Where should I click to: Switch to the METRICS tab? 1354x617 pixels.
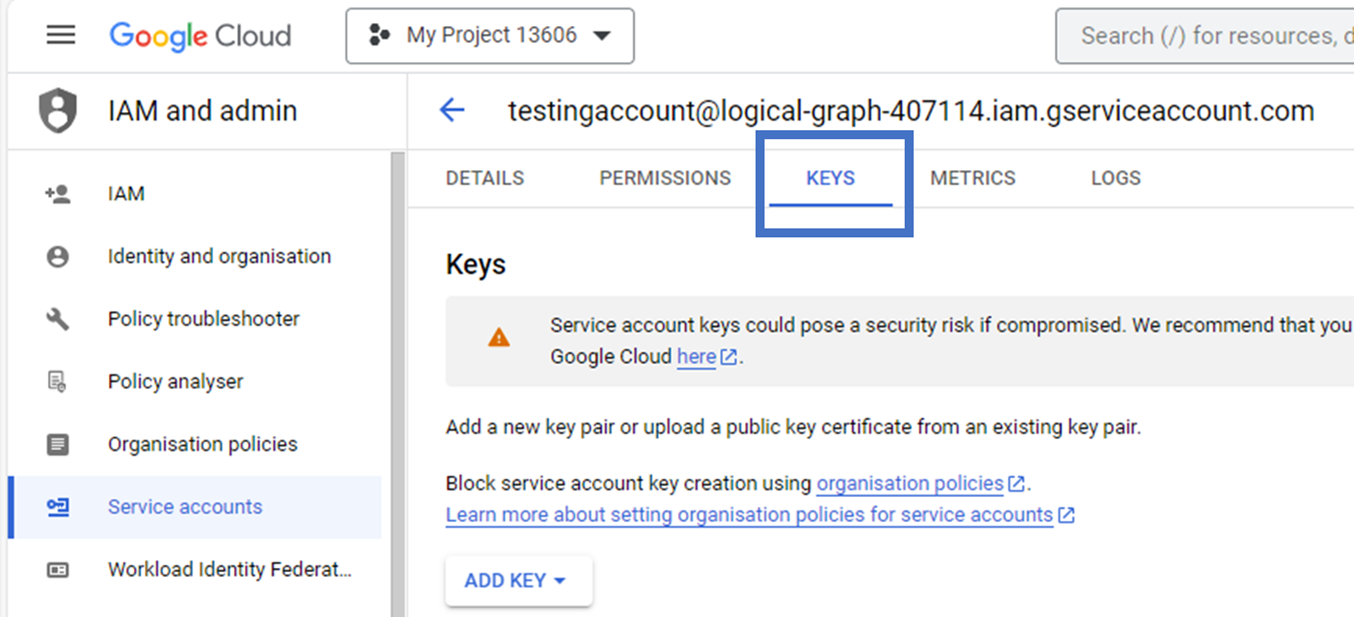click(x=972, y=177)
